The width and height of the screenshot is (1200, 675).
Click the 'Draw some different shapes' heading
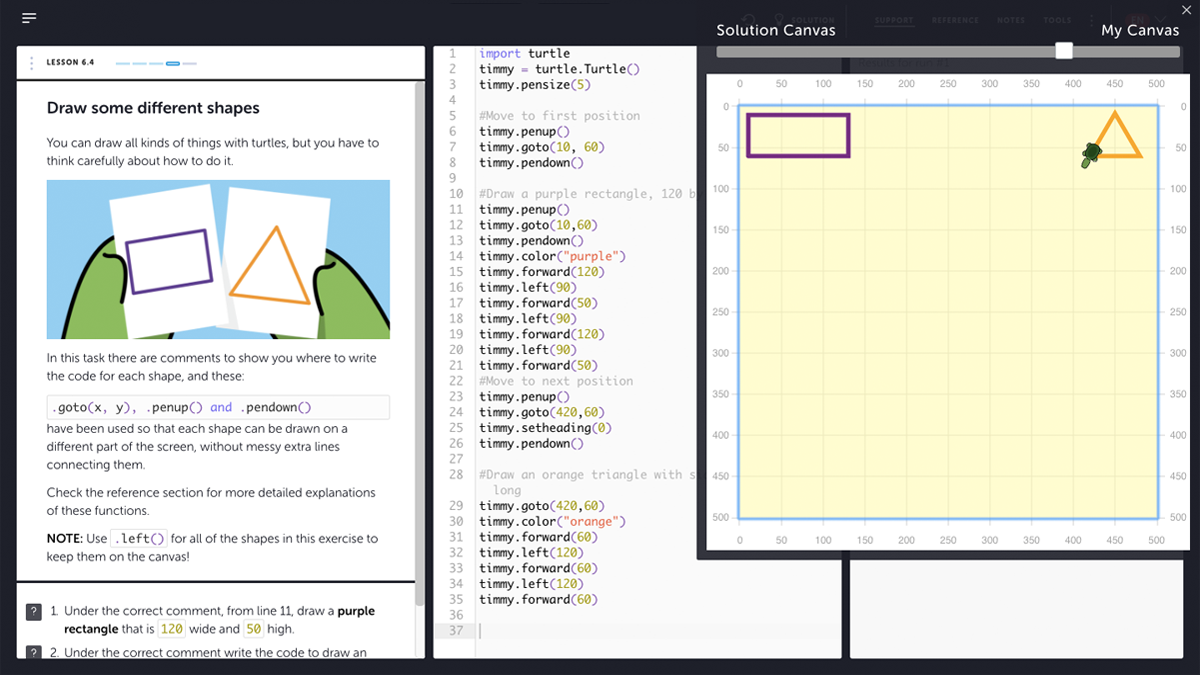pos(153,108)
